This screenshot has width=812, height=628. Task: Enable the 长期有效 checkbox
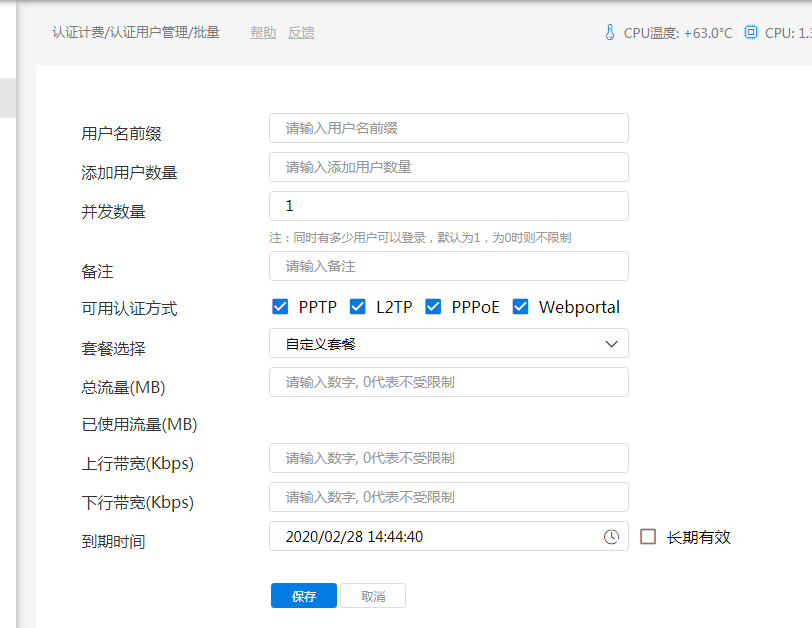[648, 537]
